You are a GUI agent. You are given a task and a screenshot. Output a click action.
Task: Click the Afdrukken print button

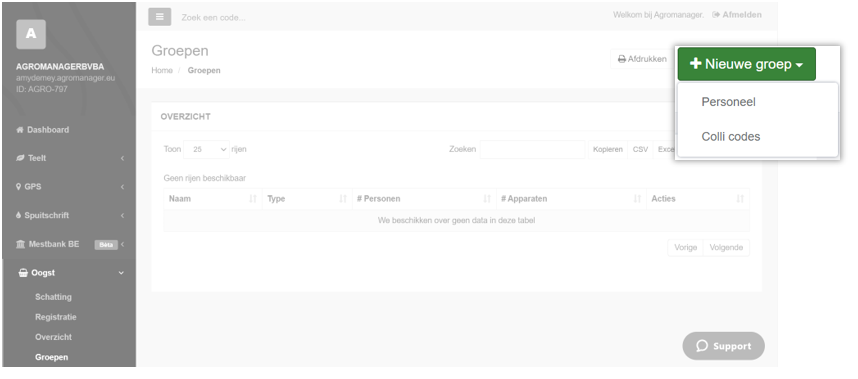[642, 59]
